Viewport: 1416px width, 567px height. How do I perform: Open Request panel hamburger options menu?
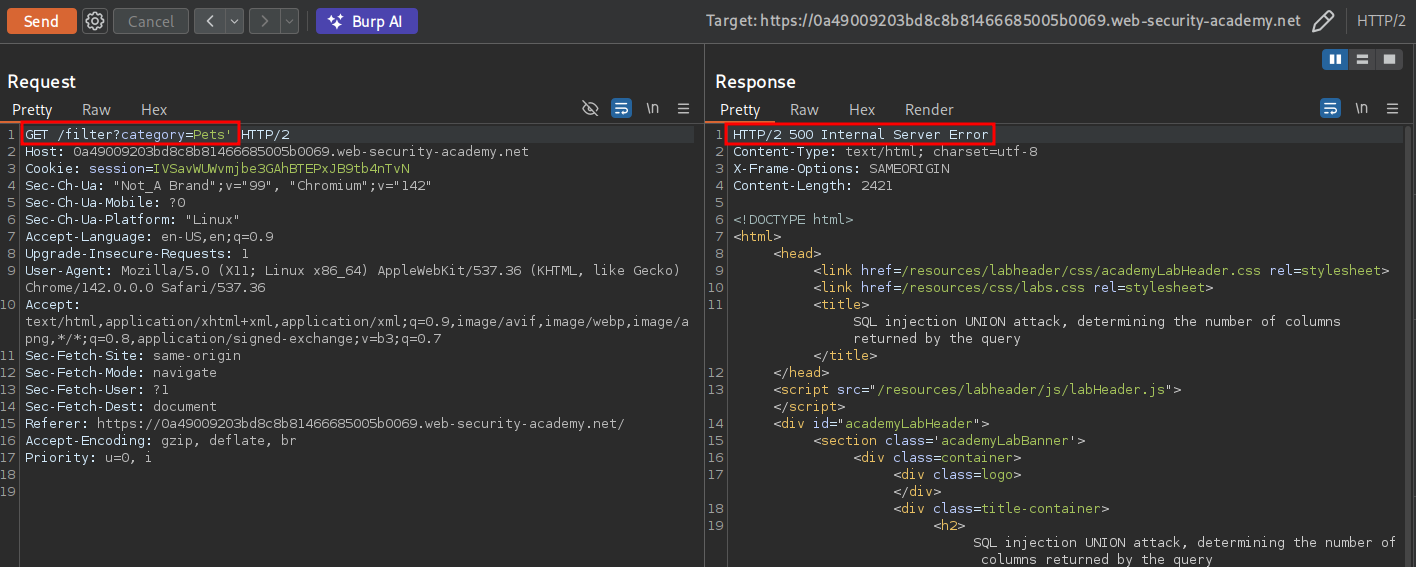(x=684, y=108)
